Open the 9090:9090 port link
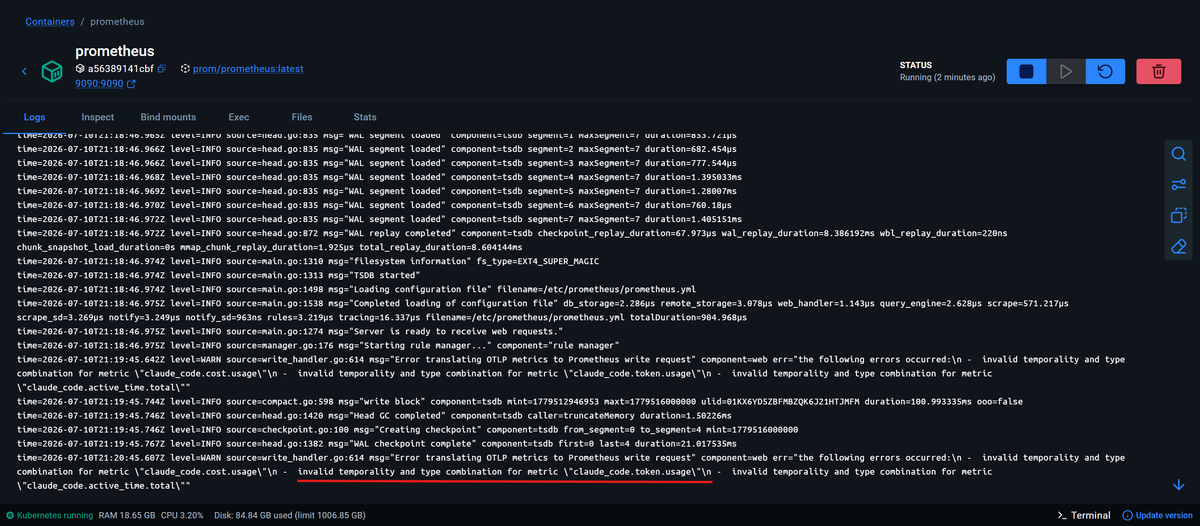Image resolution: width=1200 pixels, height=526 pixels. point(99,84)
